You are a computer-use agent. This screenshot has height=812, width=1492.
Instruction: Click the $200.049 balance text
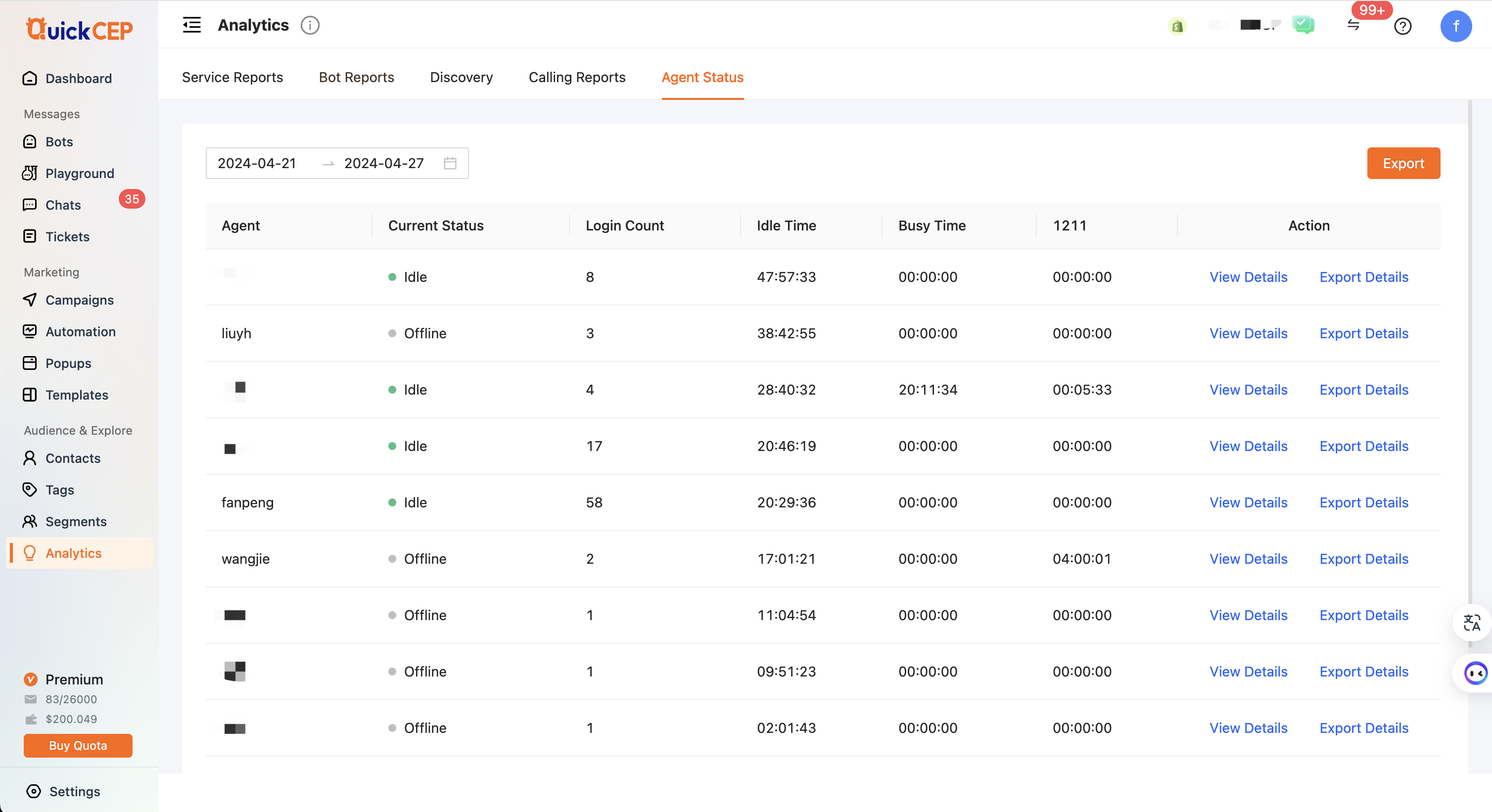[x=71, y=719]
